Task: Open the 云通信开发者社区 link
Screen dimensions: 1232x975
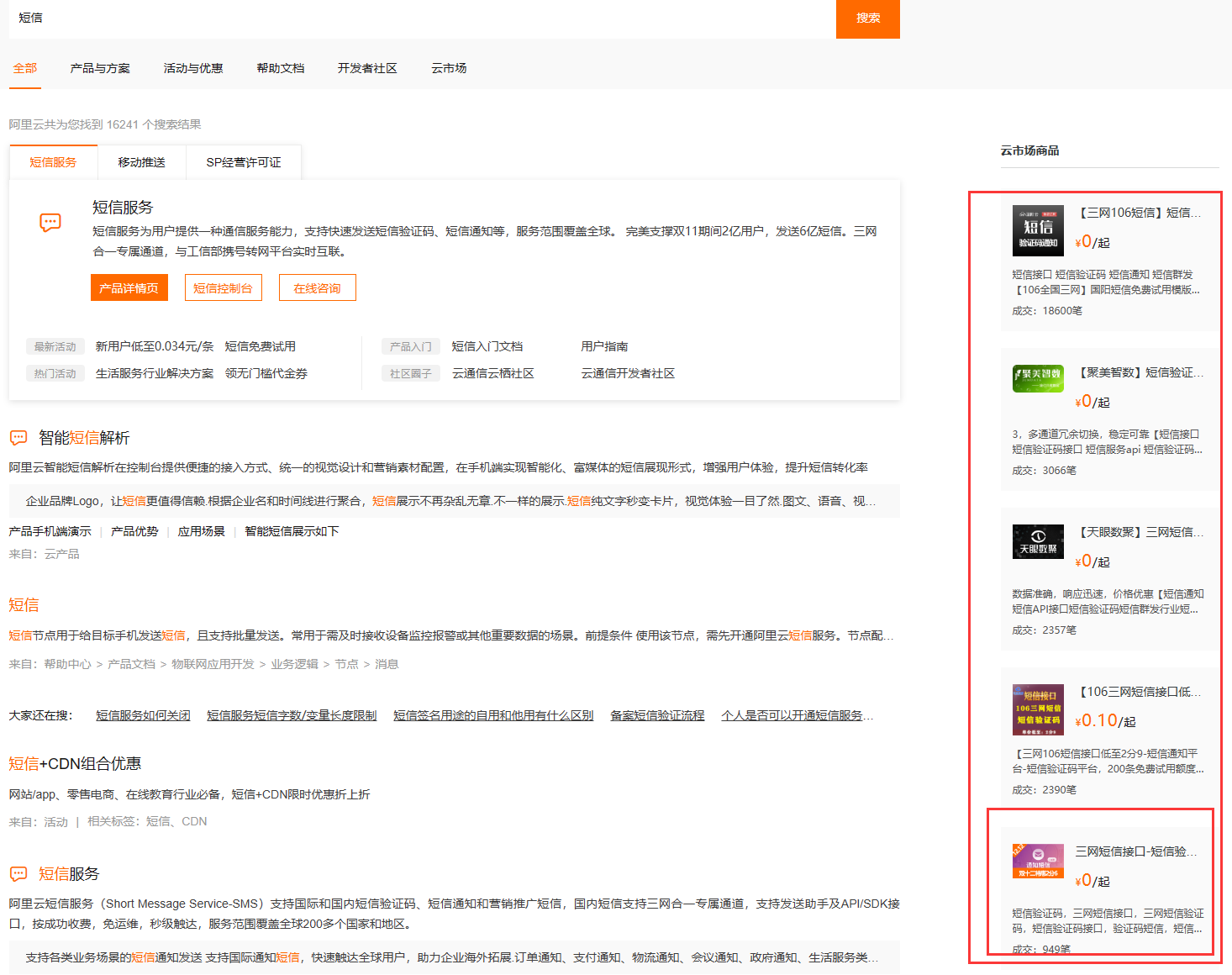Action: point(628,373)
